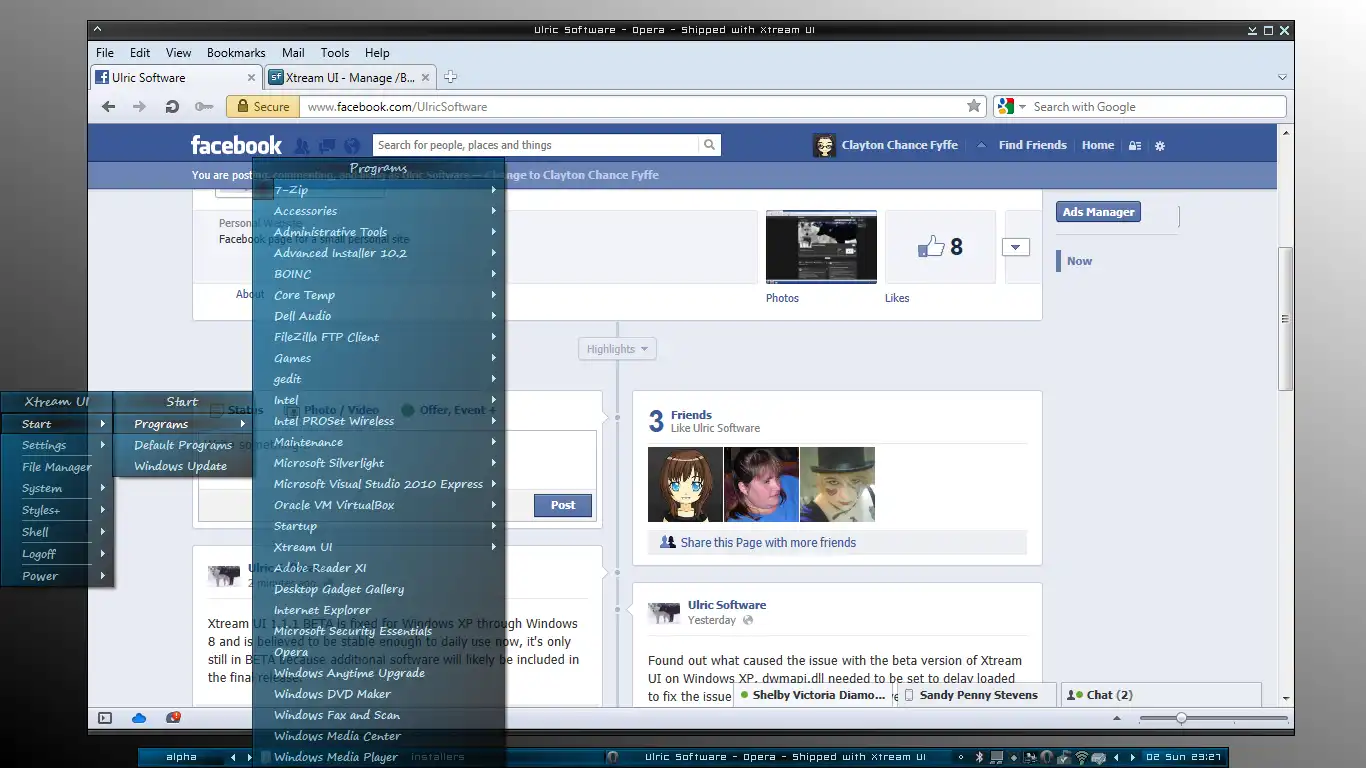Go to Facebook Home link

click(1097, 145)
